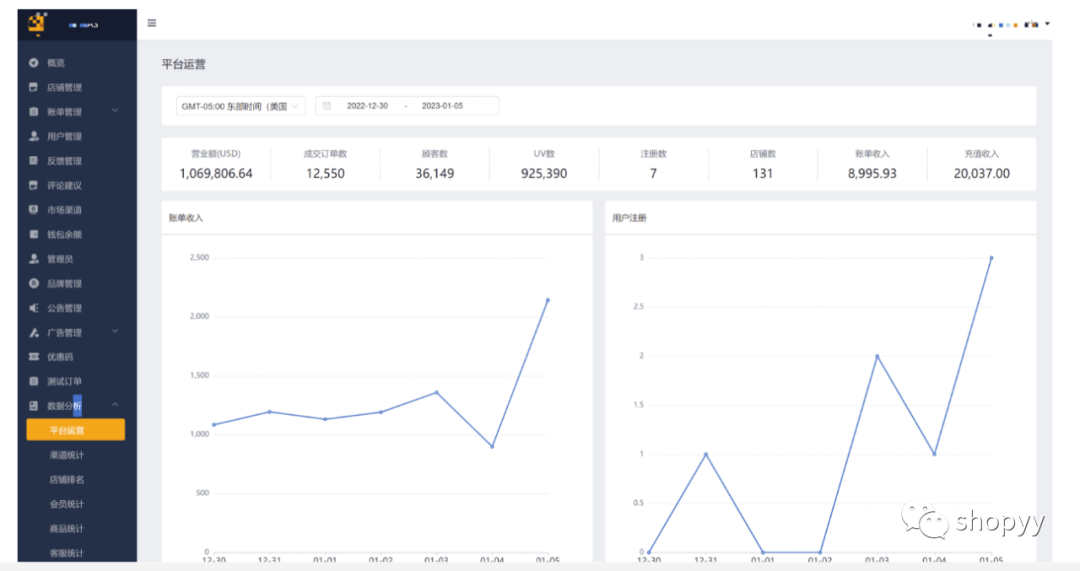Click the 钱包余额 wallet icon
The image size is (1080, 571).
pyautogui.click(x=34, y=234)
